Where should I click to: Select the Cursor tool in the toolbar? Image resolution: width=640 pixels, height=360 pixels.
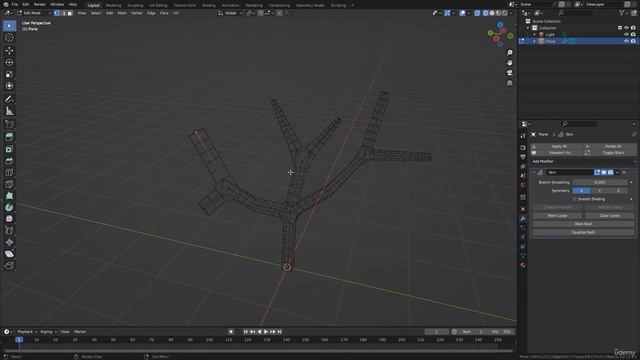tap(9, 38)
